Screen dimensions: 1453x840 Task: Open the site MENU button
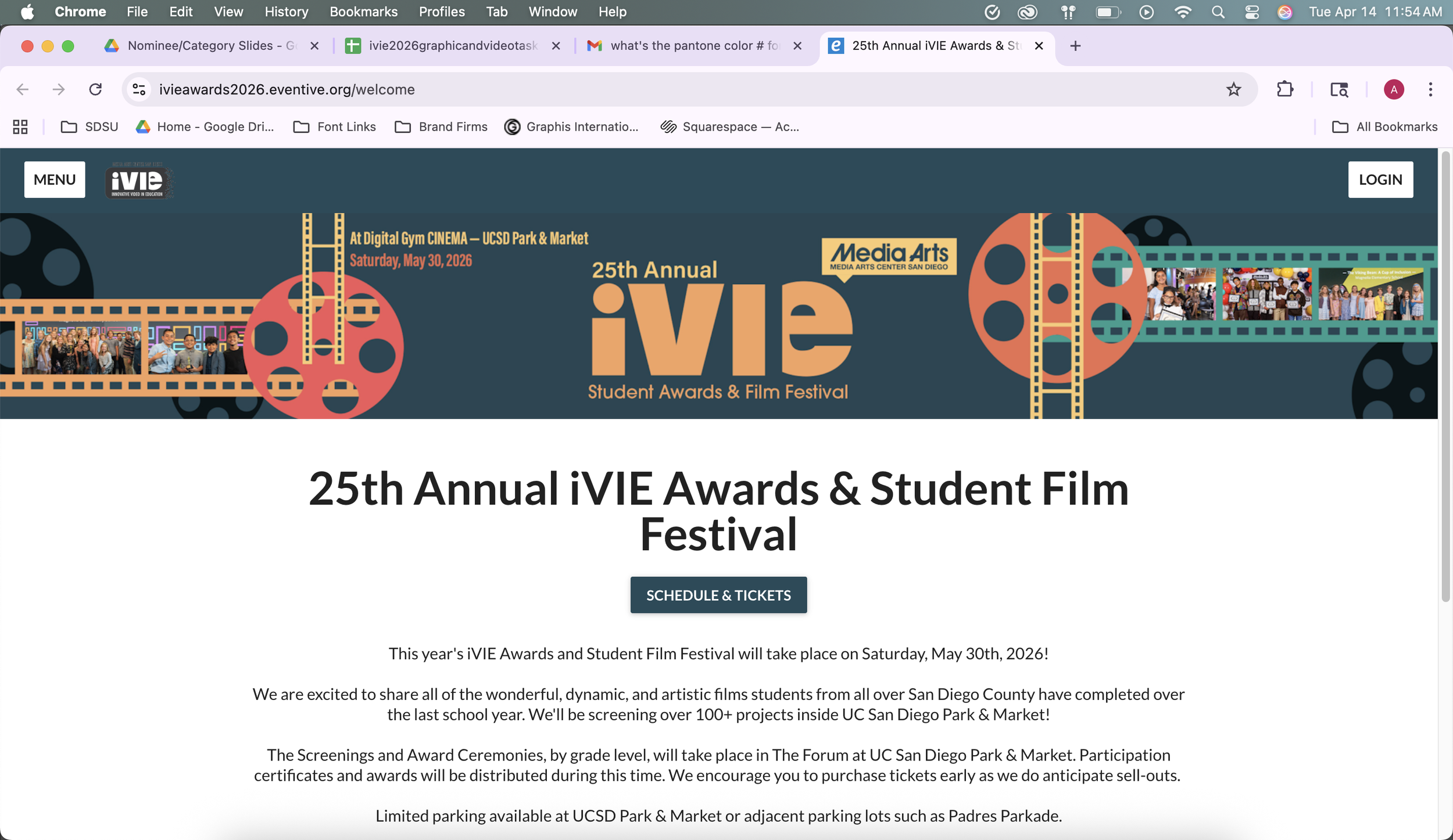(x=55, y=180)
